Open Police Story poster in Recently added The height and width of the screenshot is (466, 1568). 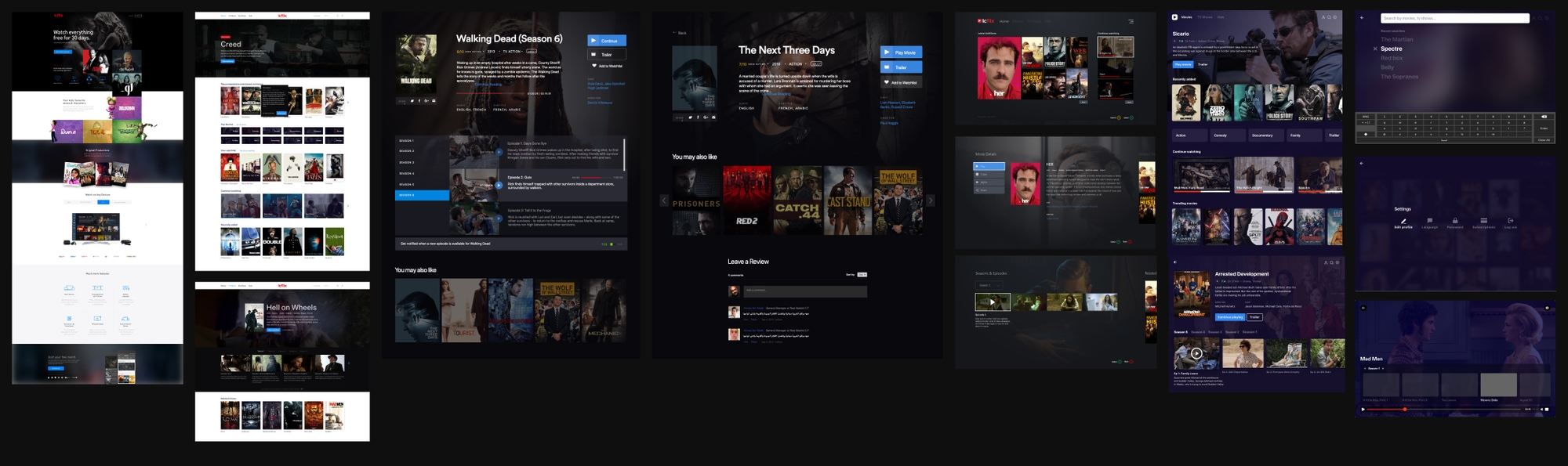tap(1279, 103)
